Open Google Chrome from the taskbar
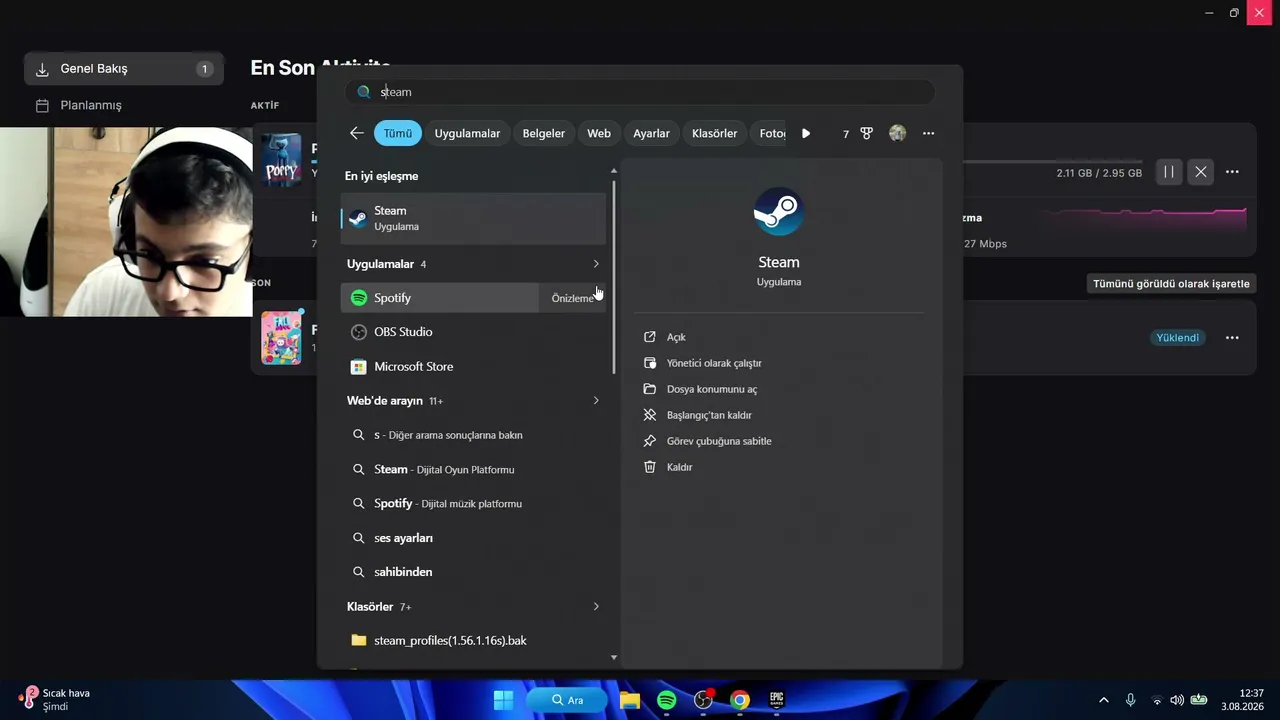Image resolution: width=1280 pixels, height=720 pixels. [740, 700]
